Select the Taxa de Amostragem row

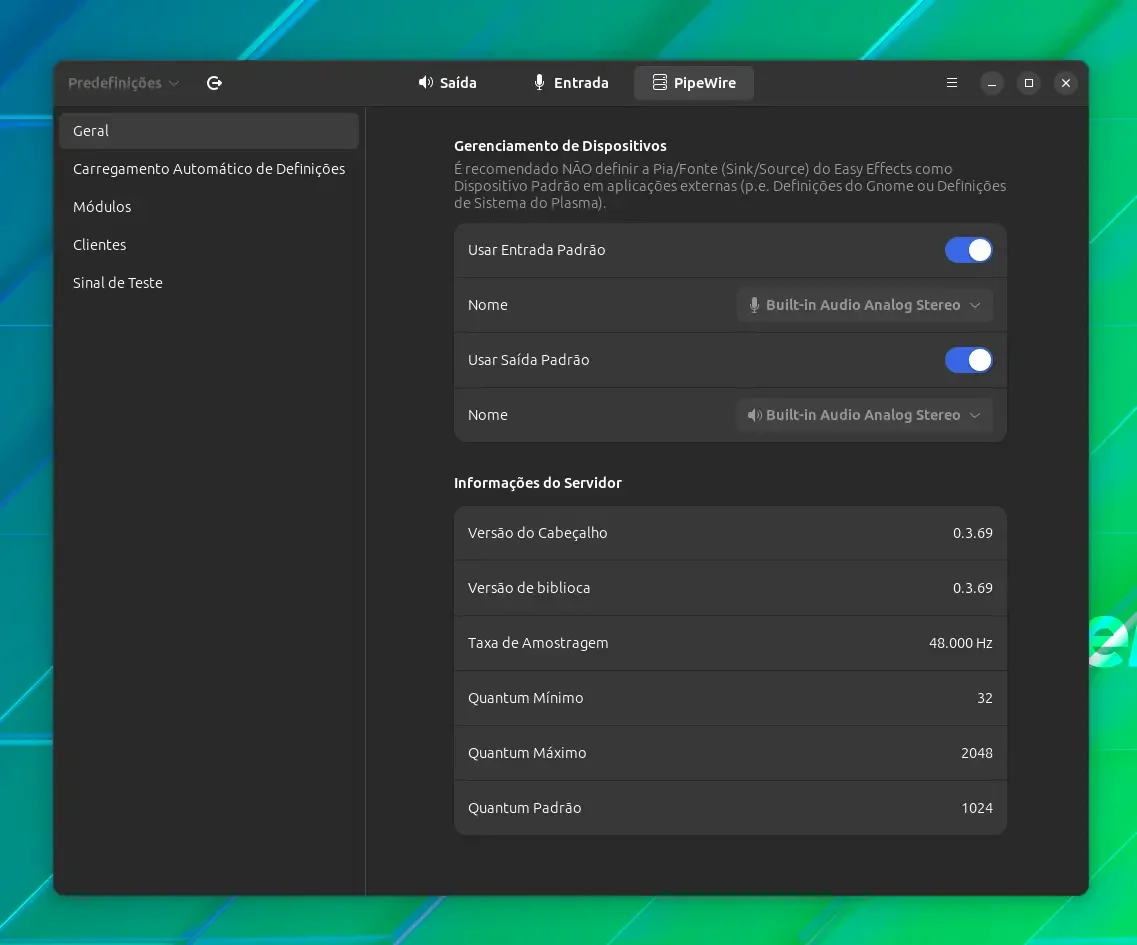point(730,643)
